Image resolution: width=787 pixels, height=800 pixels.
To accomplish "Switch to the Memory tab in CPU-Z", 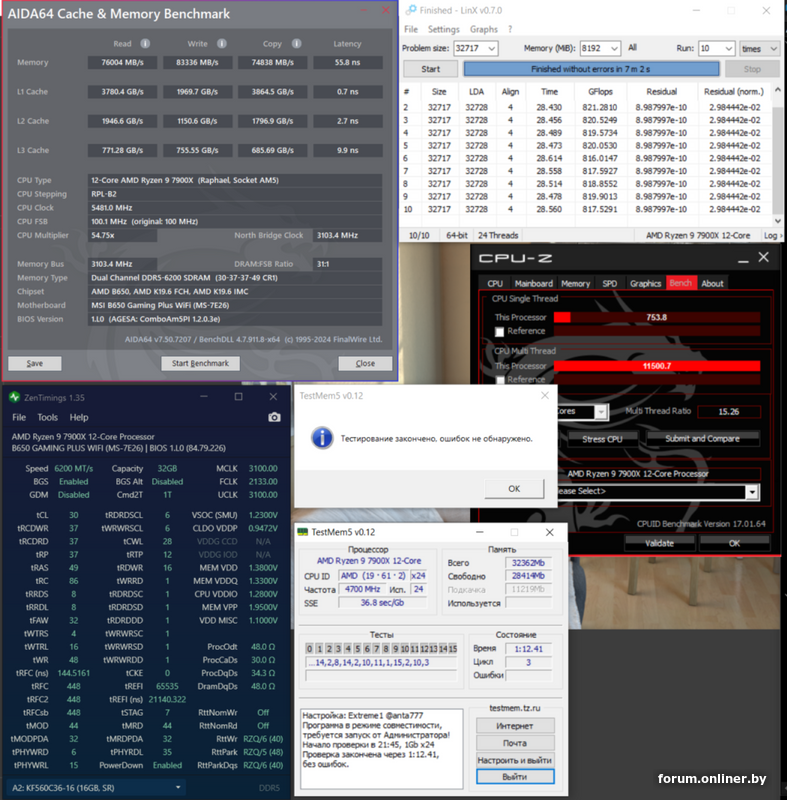I will (575, 283).
